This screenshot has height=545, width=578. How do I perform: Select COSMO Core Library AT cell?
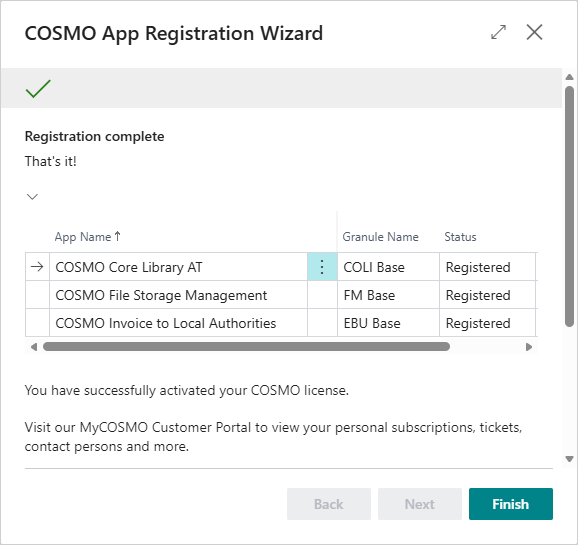click(x=178, y=267)
